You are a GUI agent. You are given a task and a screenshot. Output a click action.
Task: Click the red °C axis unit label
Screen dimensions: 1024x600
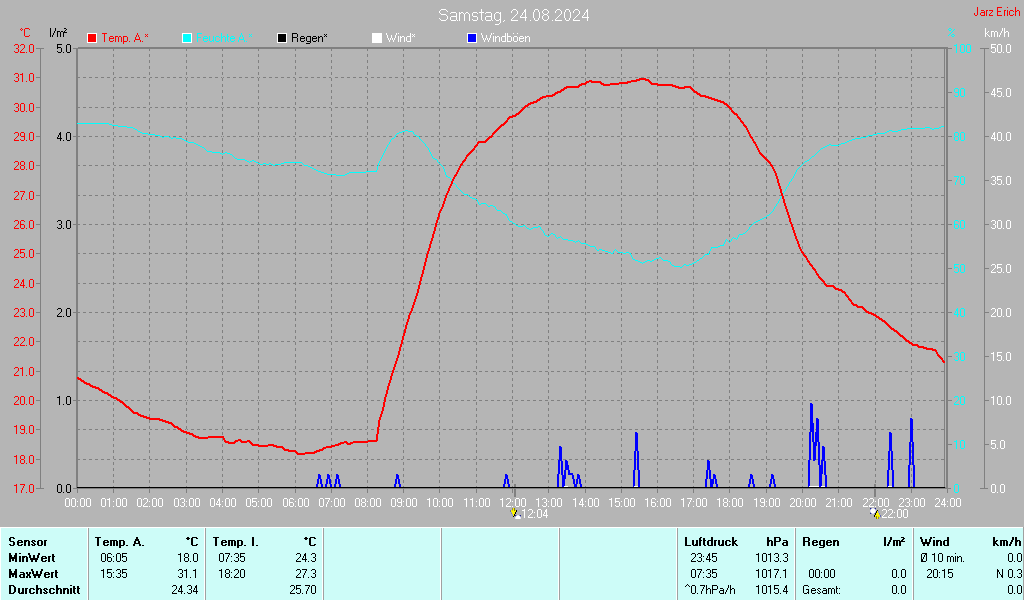[24, 33]
